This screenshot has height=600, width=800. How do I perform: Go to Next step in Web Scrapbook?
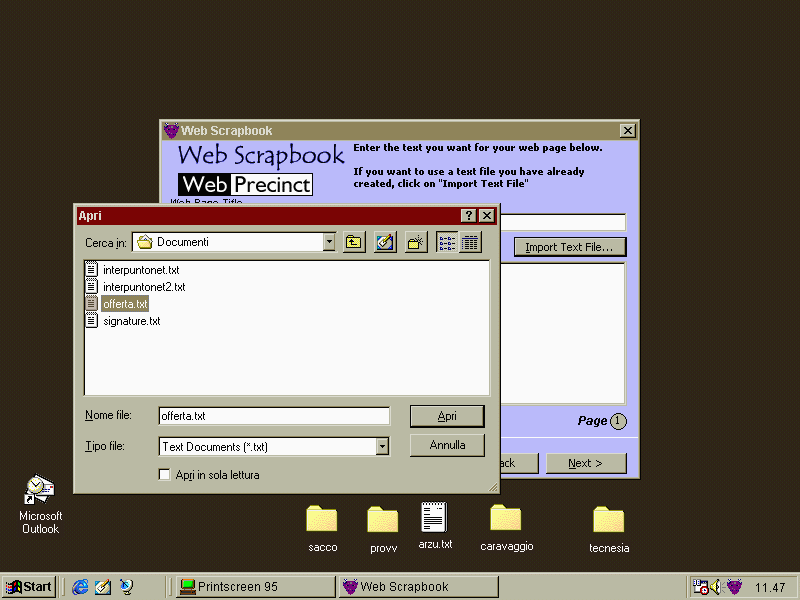click(586, 463)
